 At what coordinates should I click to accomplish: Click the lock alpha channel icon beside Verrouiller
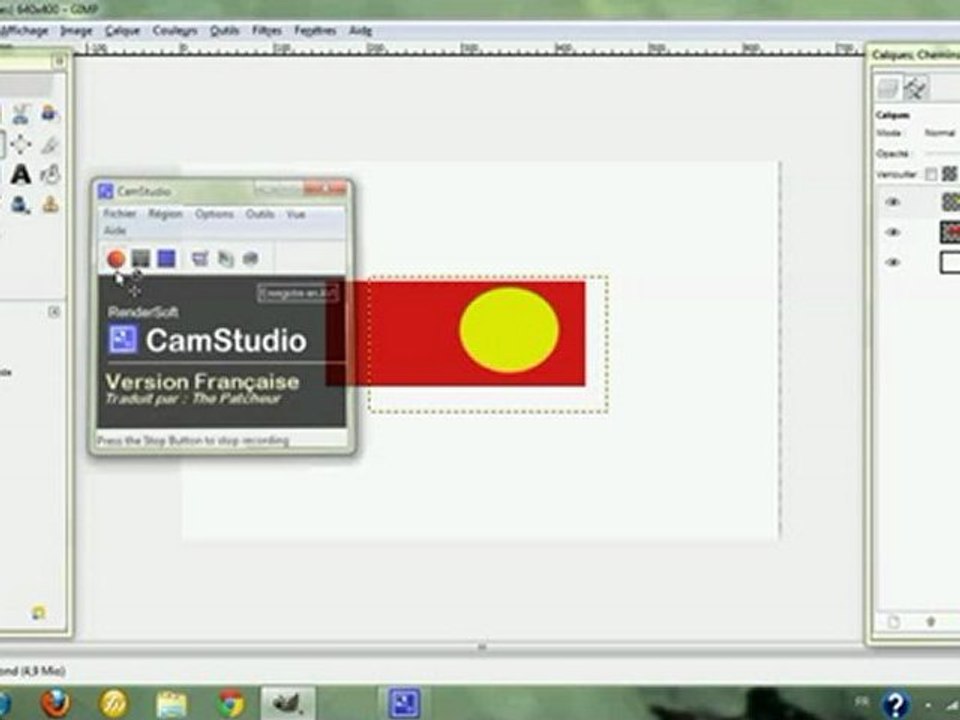(950, 174)
